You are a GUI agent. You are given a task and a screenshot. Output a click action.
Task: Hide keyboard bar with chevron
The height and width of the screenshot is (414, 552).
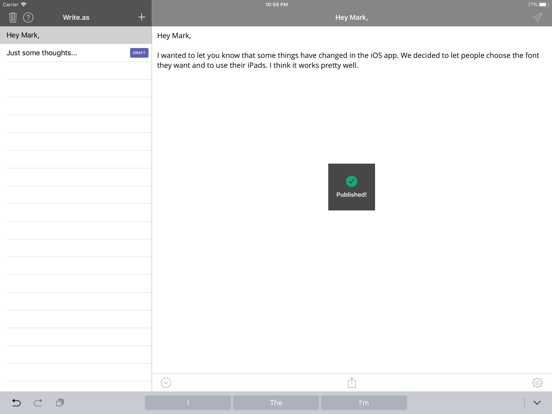(x=537, y=402)
